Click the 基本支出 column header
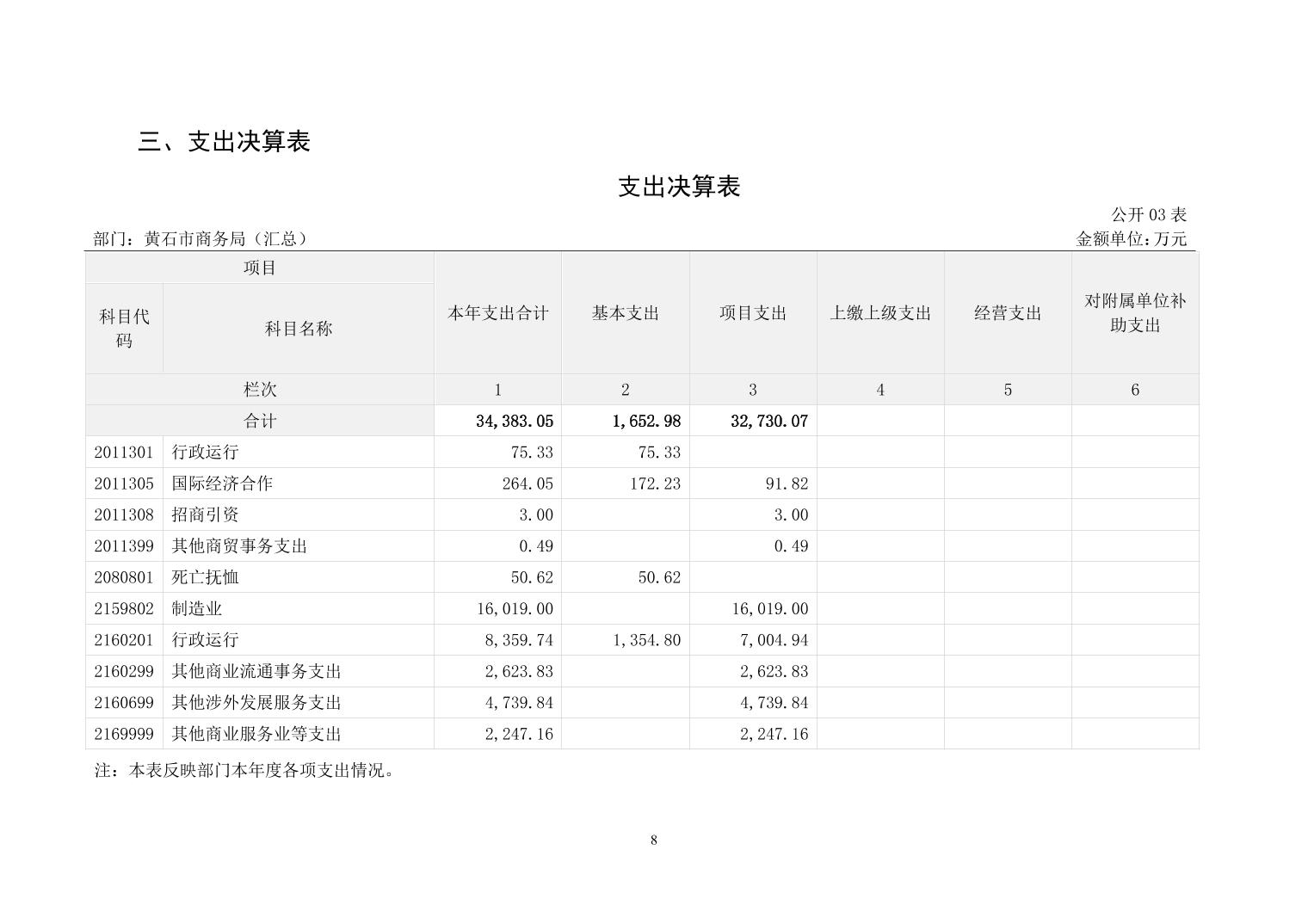Screen dimensions: 1308x924 coord(625,313)
